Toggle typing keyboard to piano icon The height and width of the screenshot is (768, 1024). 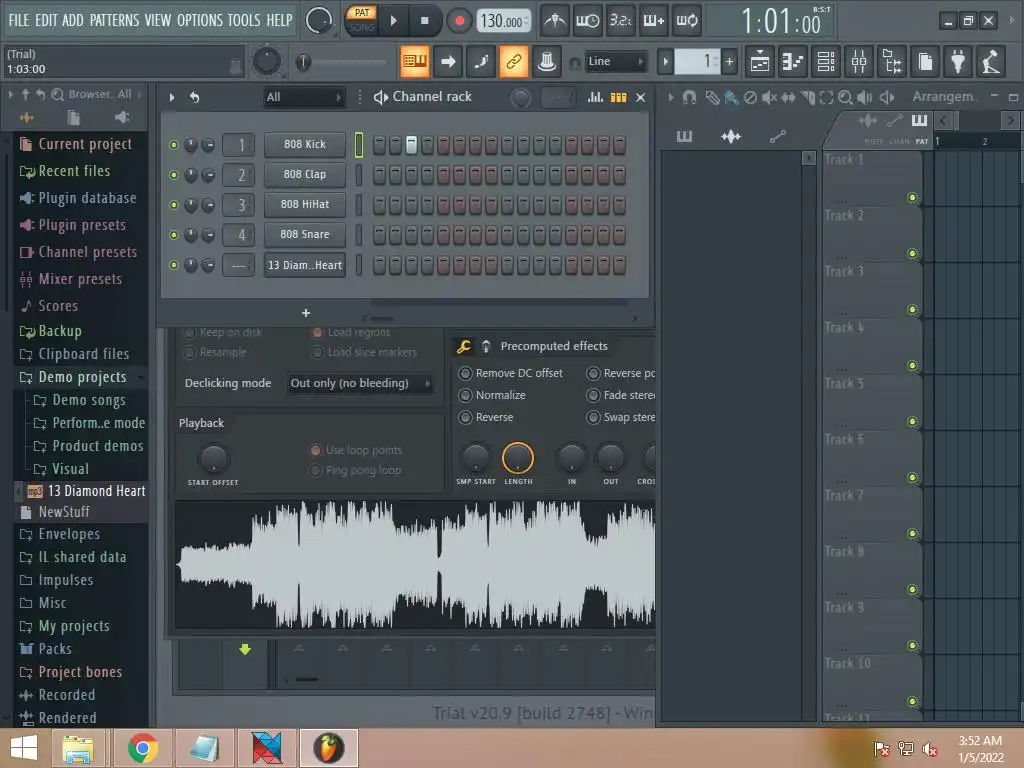click(x=415, y=61)
